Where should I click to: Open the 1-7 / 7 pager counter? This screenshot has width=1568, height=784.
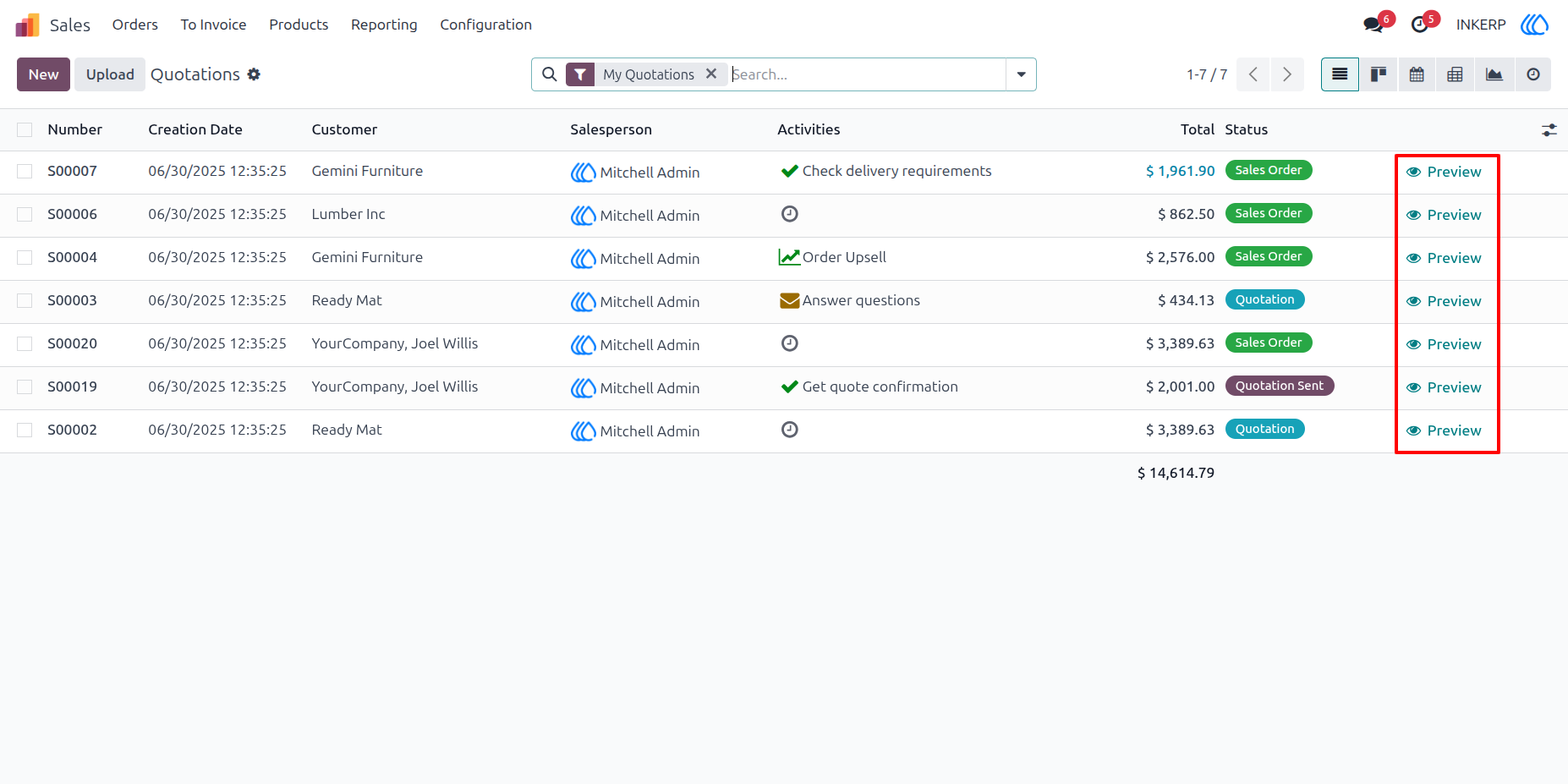pos(1207,74)
